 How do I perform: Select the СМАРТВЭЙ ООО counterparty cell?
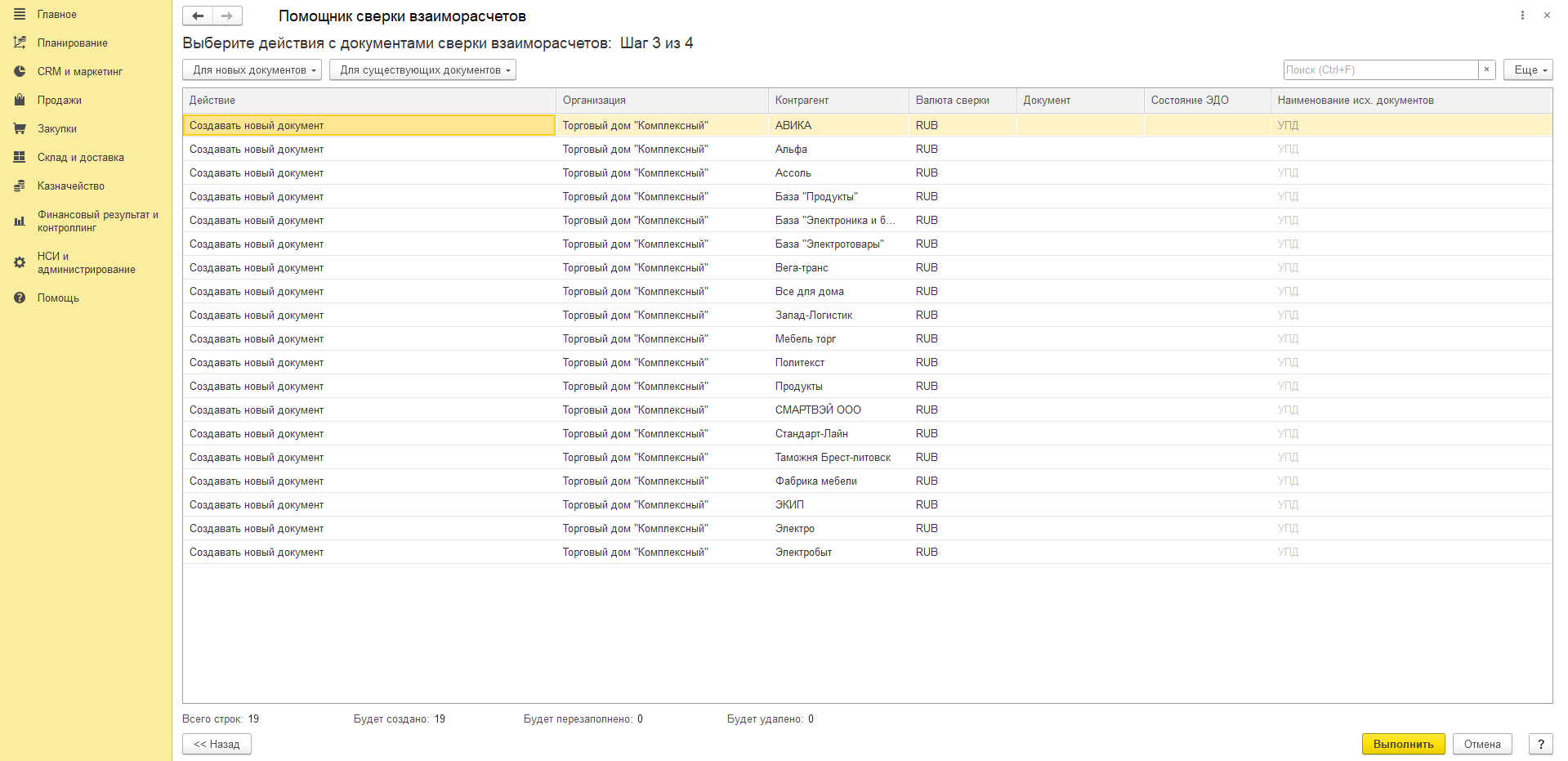(838, 410)
